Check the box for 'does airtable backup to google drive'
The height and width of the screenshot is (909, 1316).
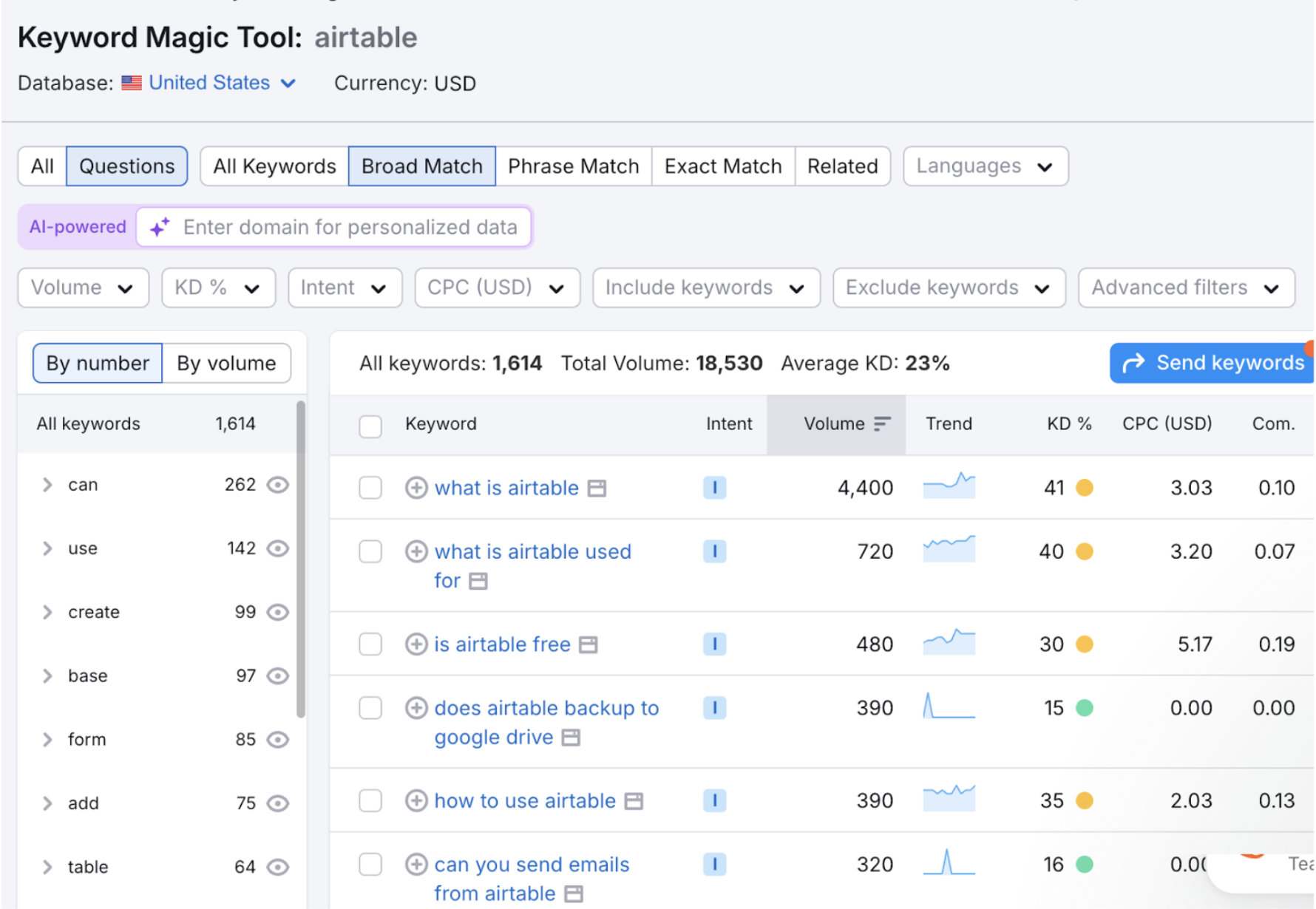[x=370, y=708]
